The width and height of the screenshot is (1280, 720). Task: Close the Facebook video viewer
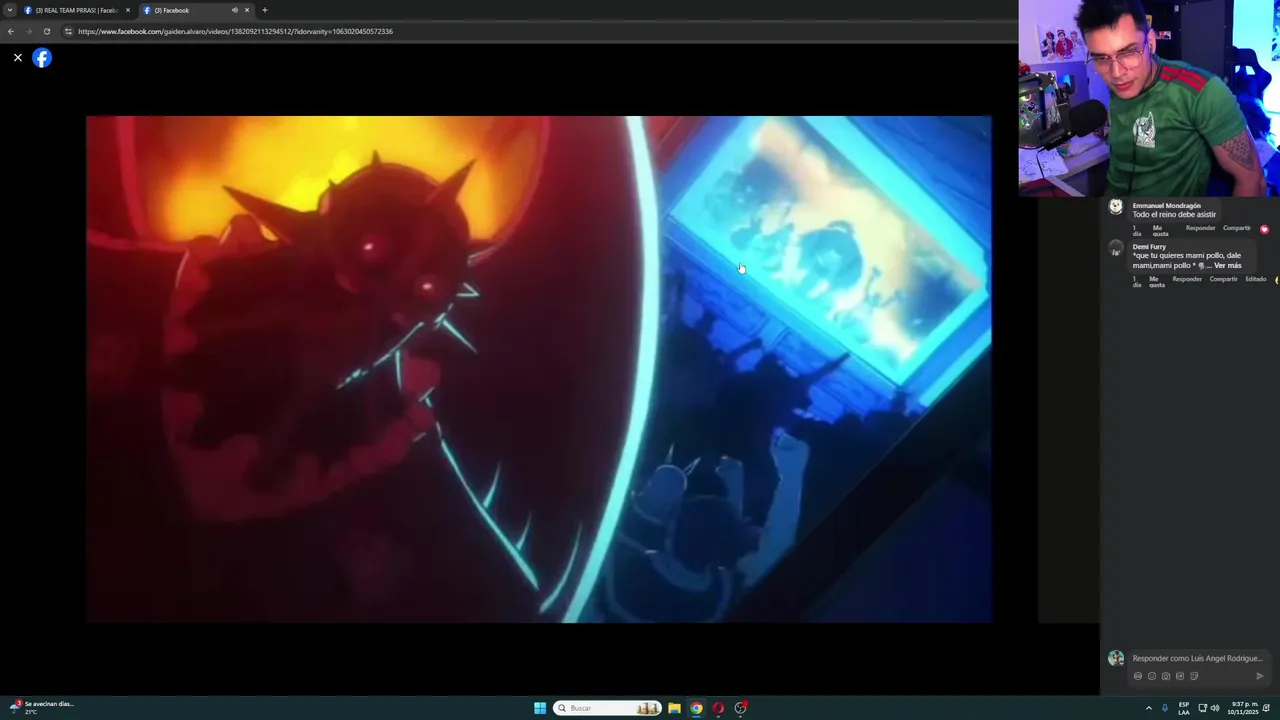(x=18, y=58)
